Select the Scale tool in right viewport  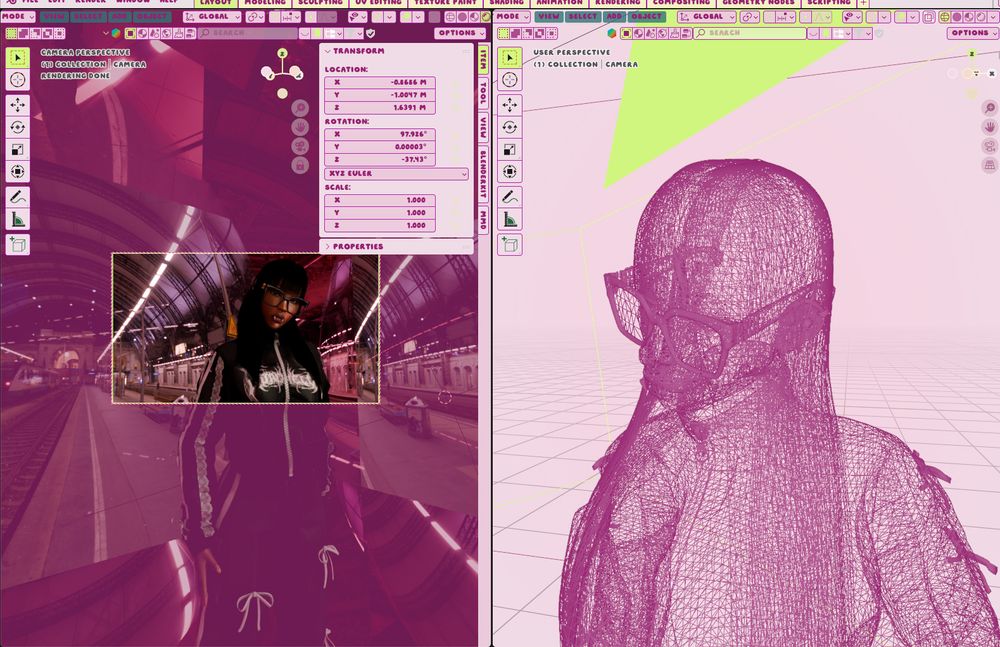(x=510, y=149)
